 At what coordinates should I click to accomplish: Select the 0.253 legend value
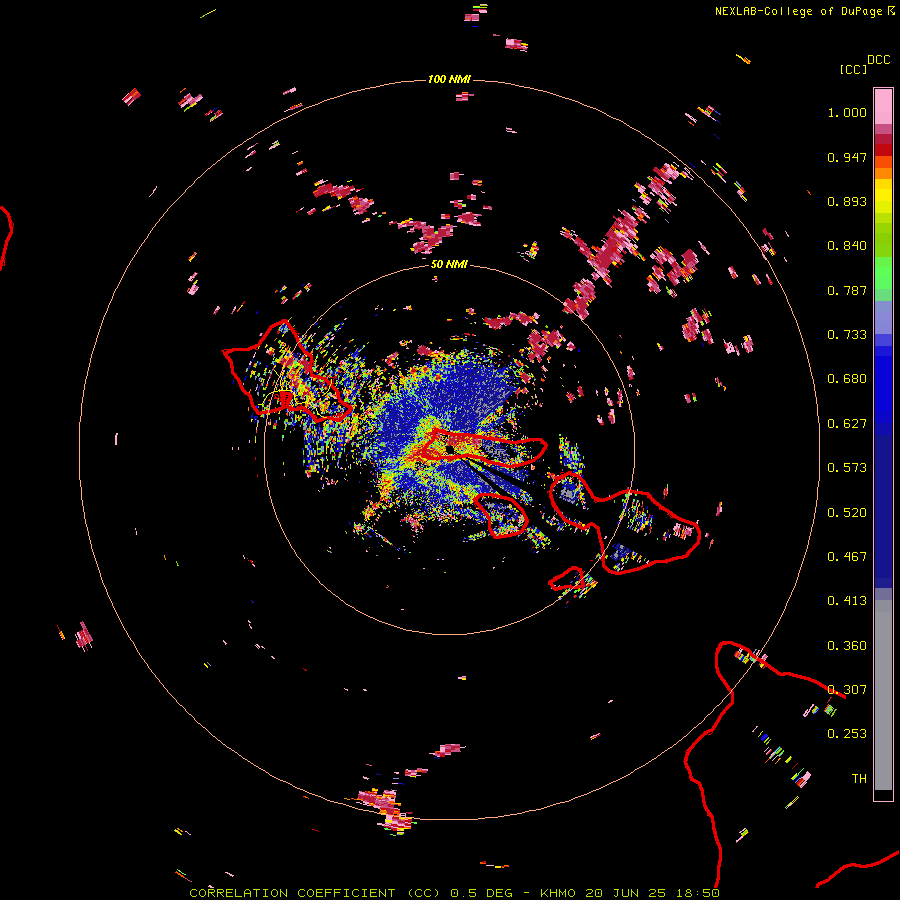[x=847, y=734]
